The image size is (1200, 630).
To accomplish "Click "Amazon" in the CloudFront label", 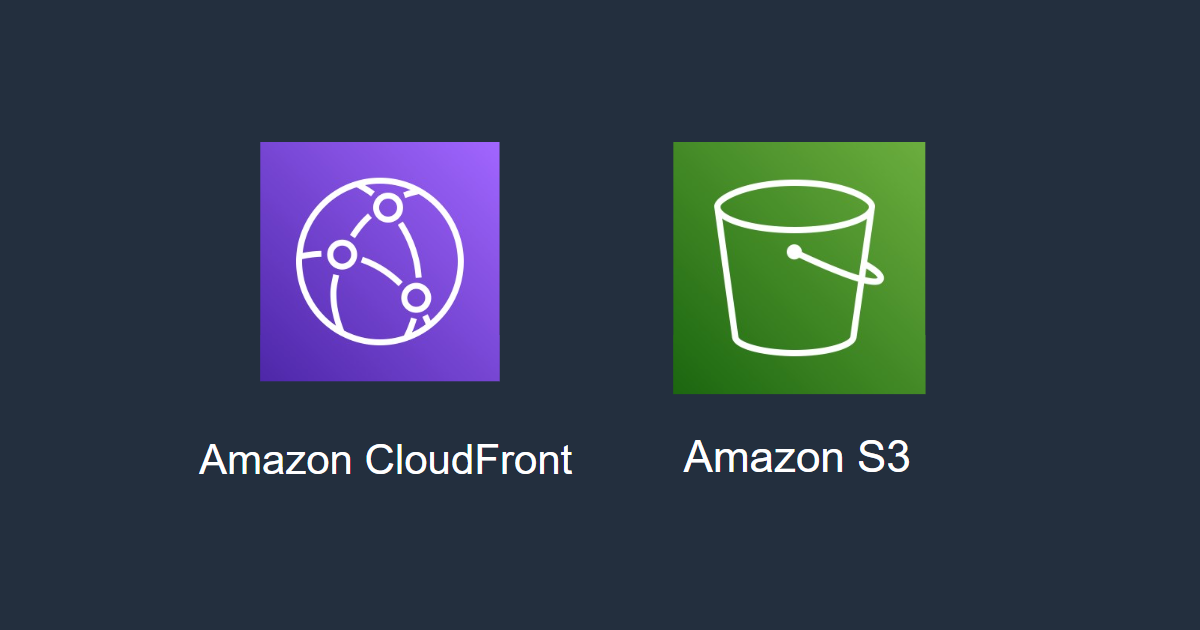I will [x=276, y=460].
